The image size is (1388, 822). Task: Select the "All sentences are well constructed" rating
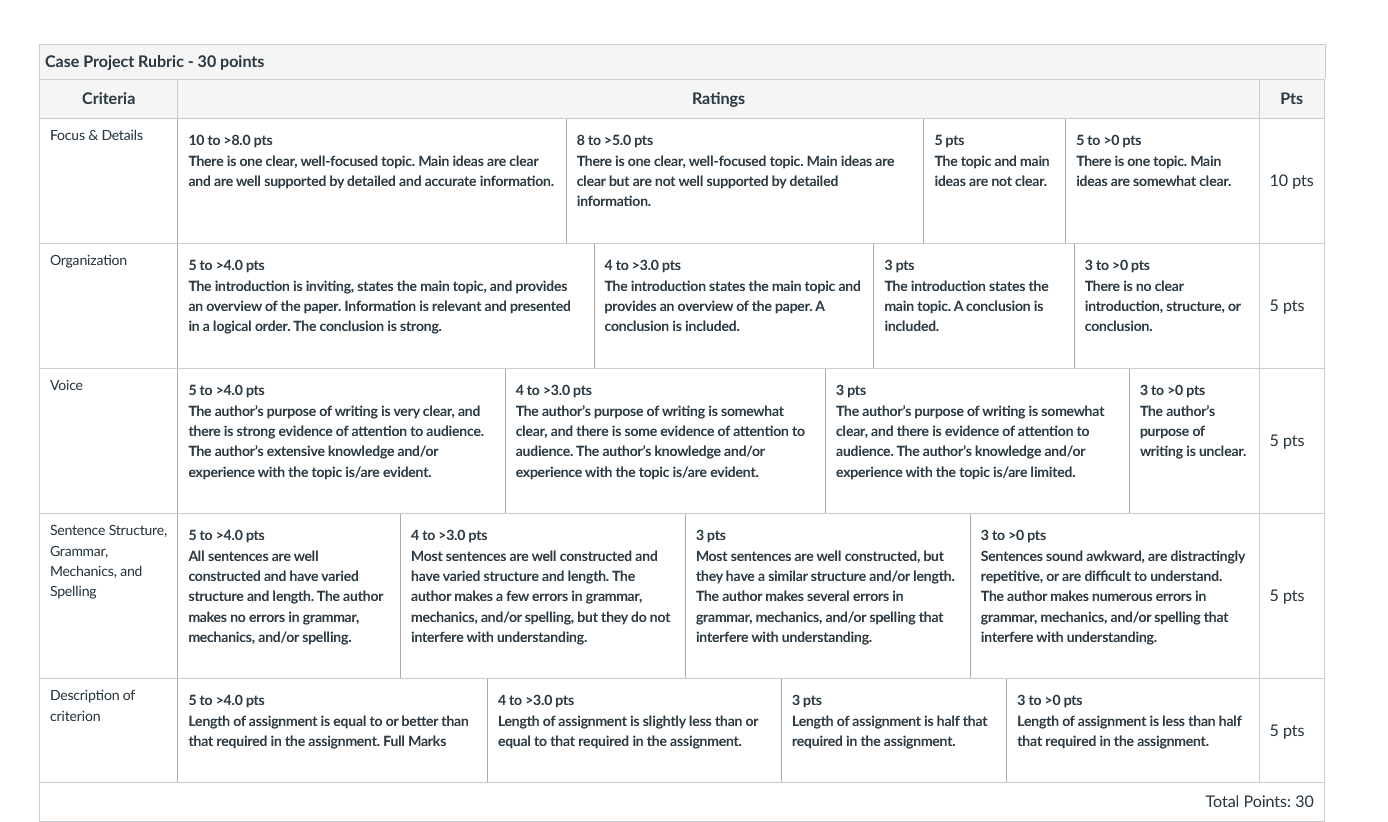click(288, 586)
